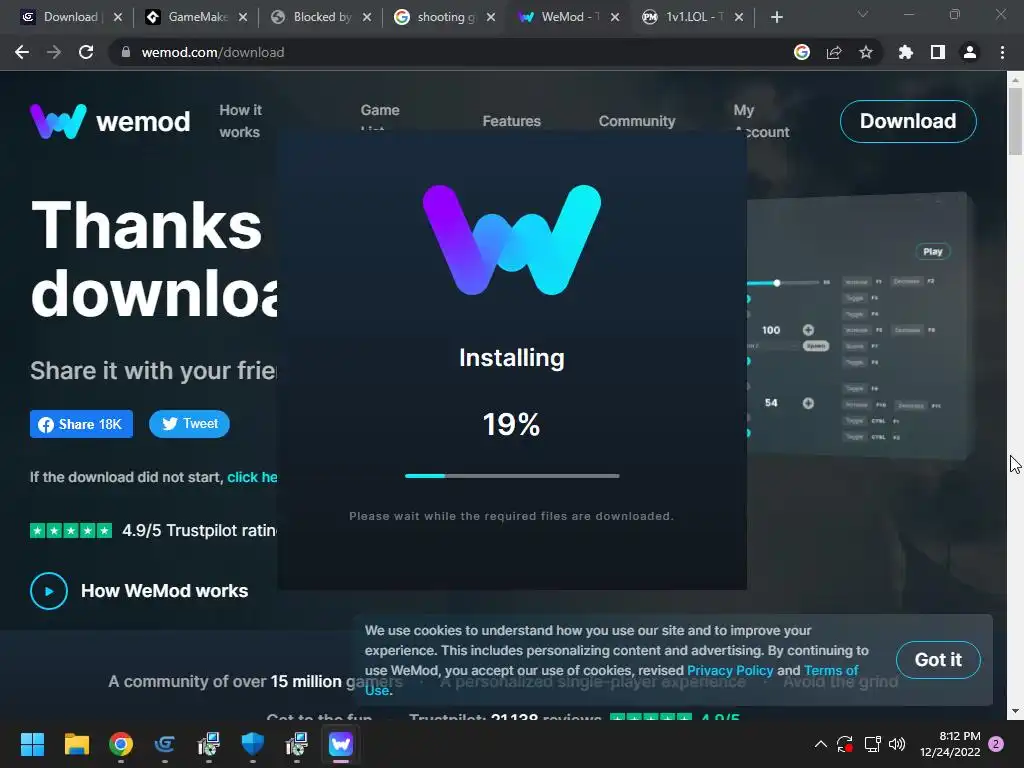The height and width of the screenshot is (768, 1024).
Task: Bookmark this page with the star icon
Action: coord(866,52)
